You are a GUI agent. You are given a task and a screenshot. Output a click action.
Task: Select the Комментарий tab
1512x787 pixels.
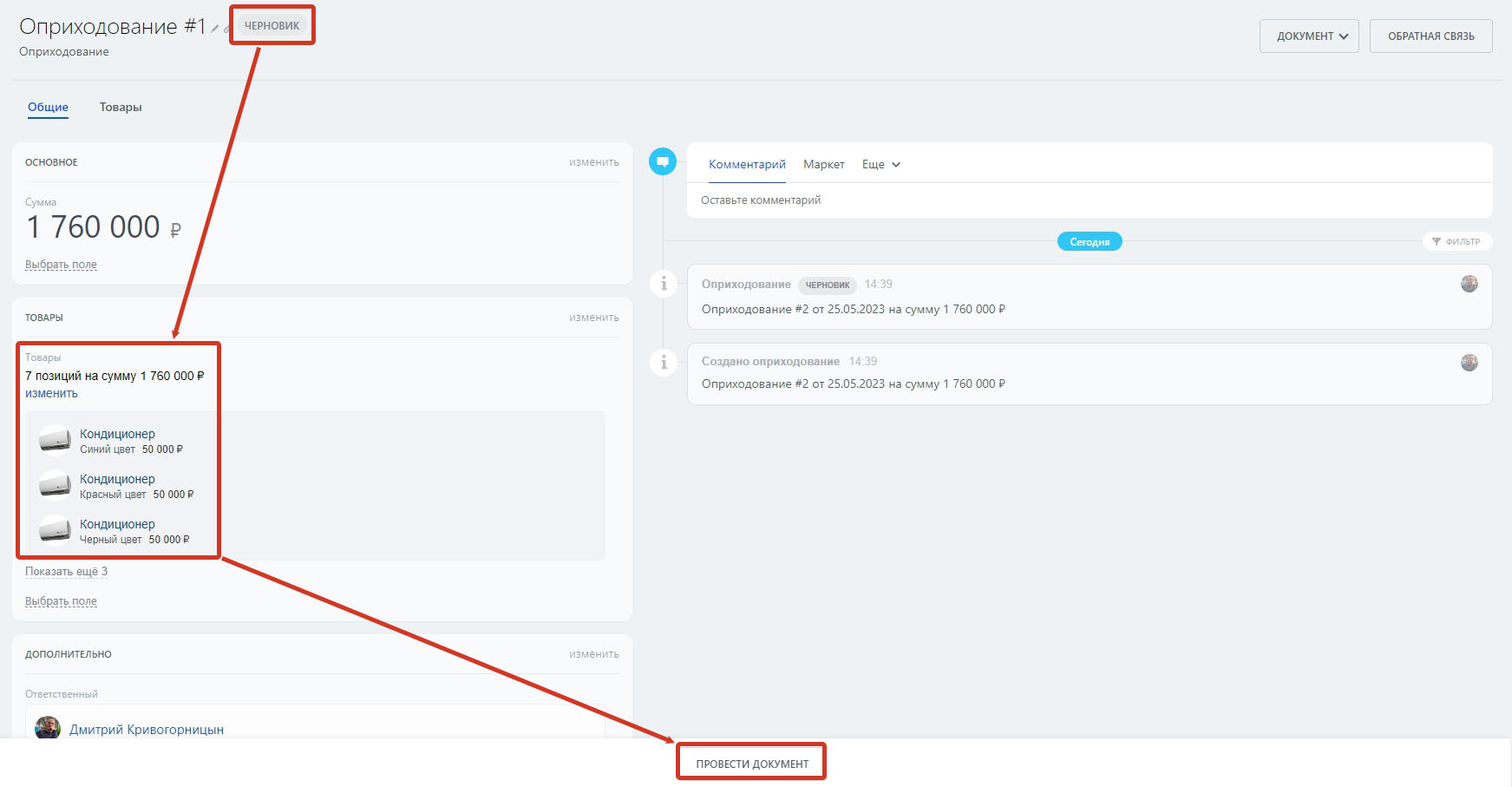(x=747, y=164)
